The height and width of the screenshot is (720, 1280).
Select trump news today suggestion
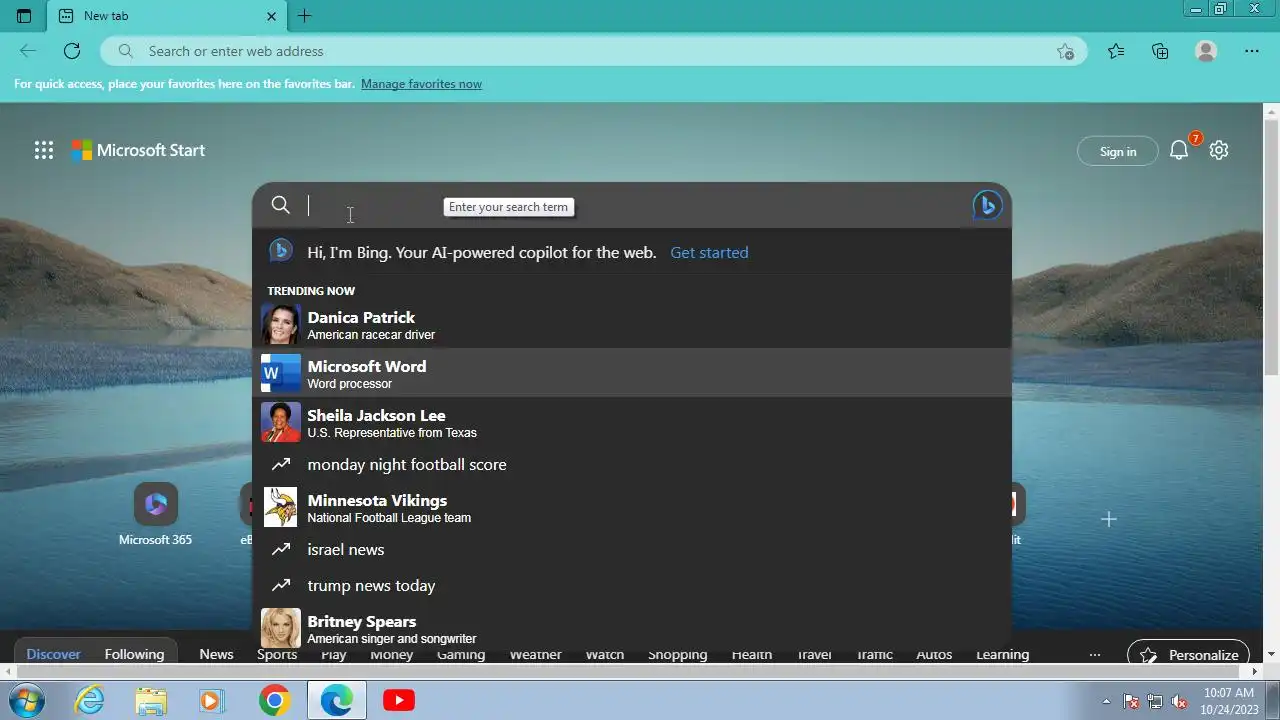(x=632, y=585)
